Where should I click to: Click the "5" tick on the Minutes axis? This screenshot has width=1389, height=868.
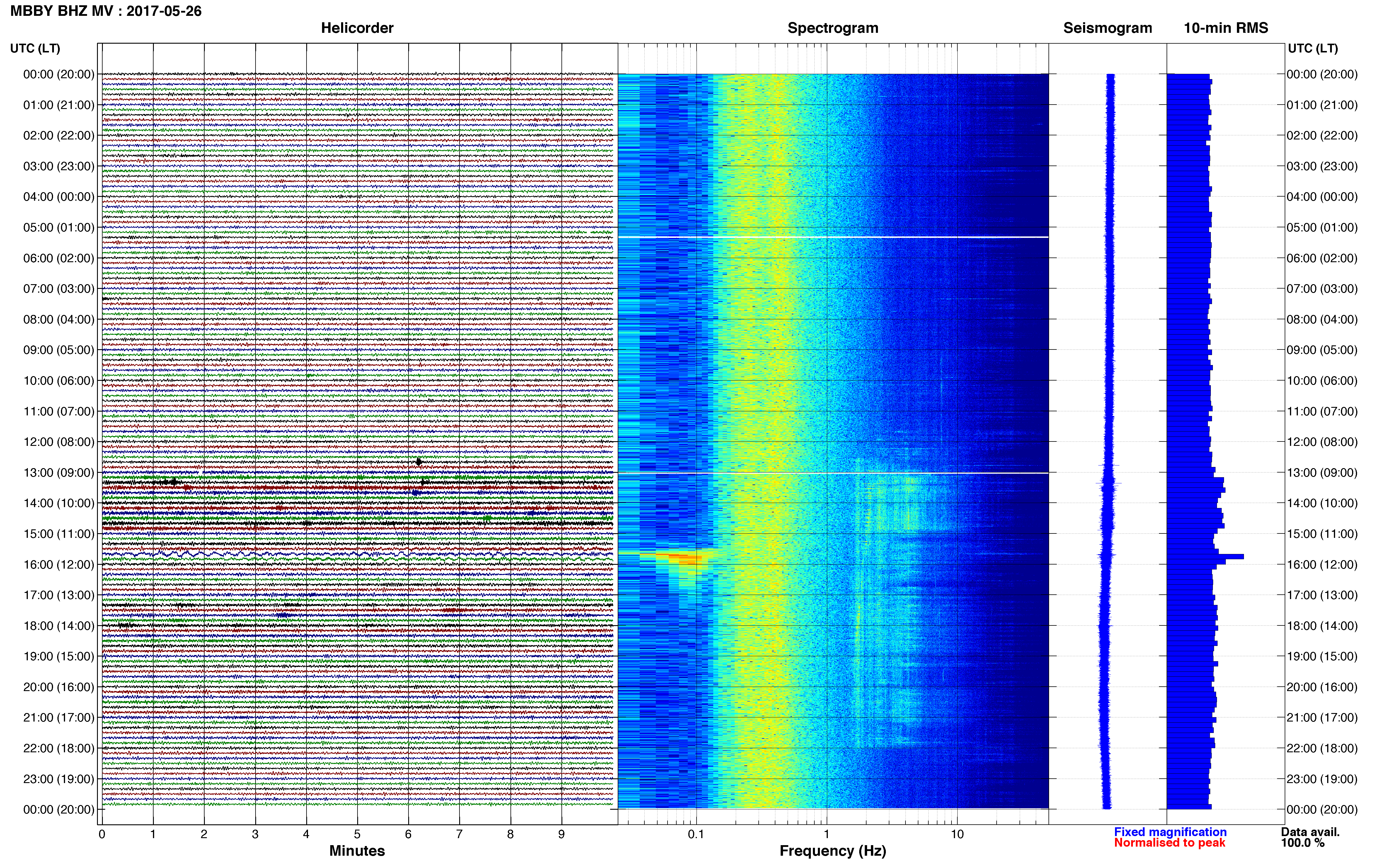[357, 834]
